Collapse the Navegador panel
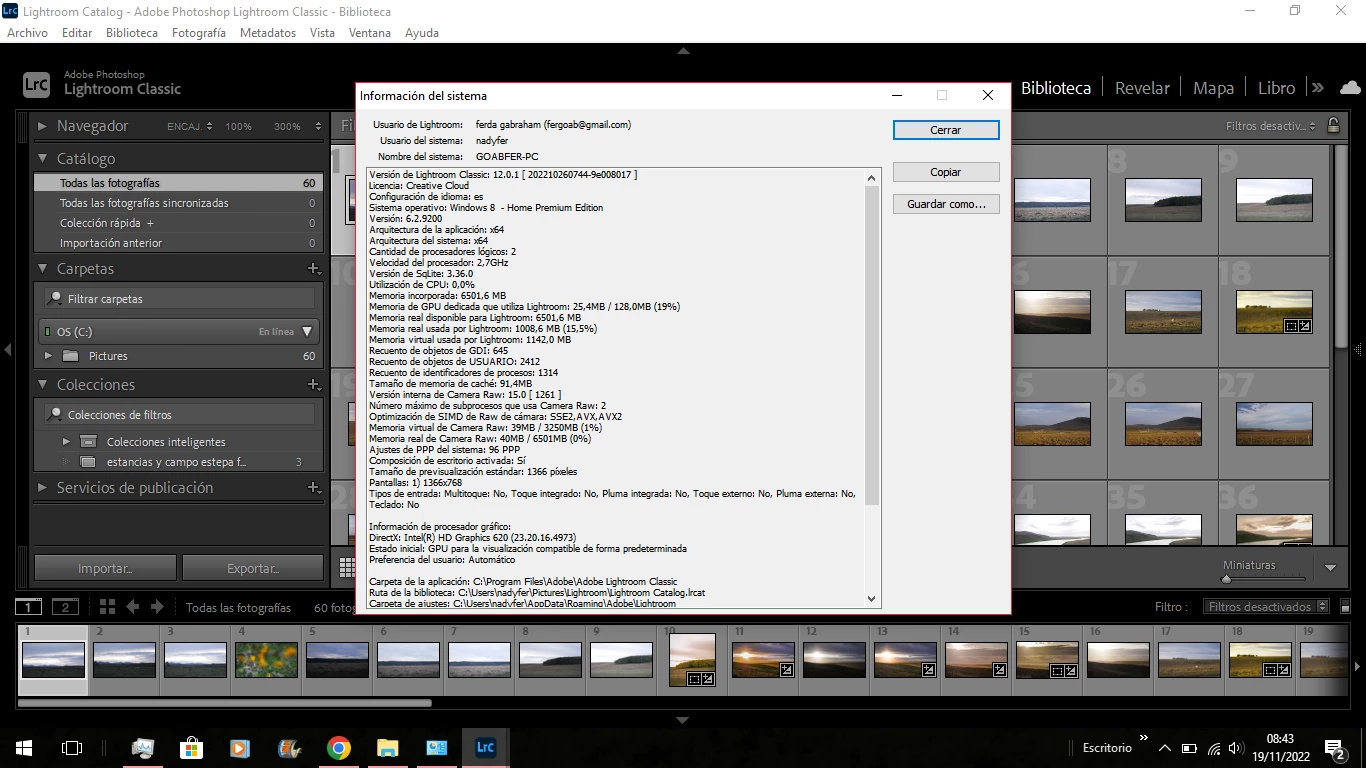The width and height of the screenshot is (1366, 768). tap(42, 126)
